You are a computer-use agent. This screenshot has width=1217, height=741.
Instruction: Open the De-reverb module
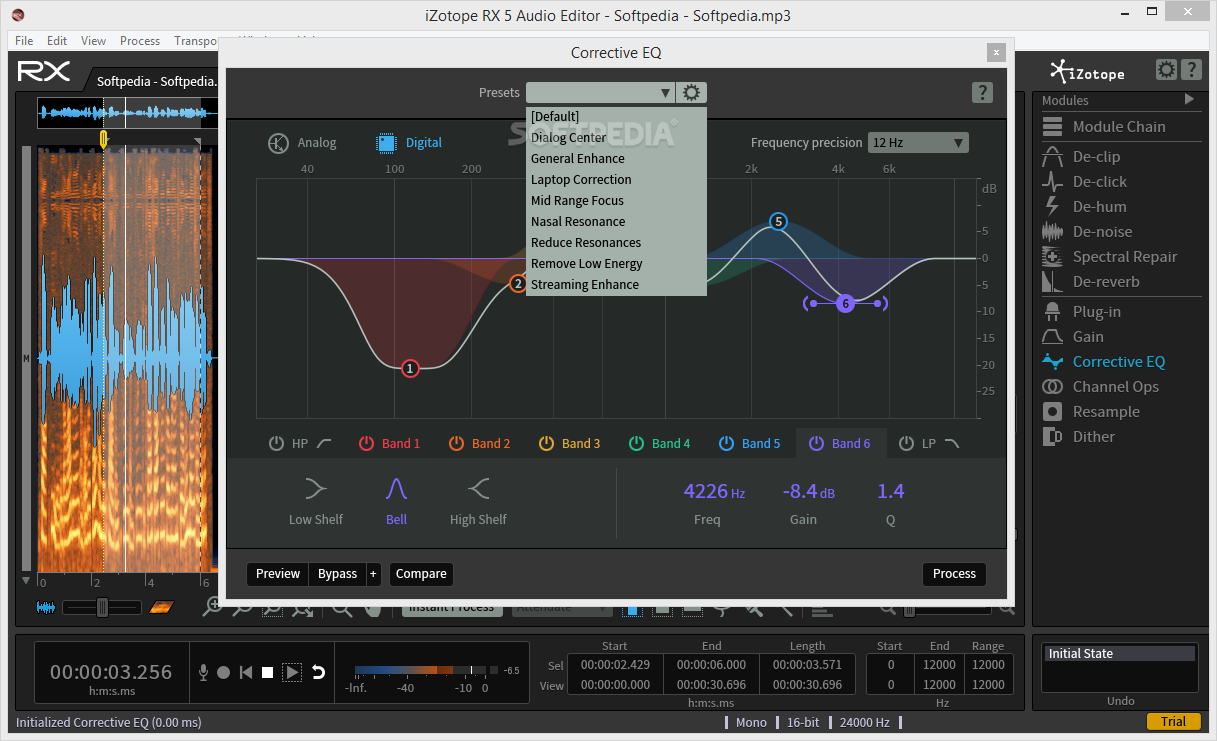point(1090,282)
